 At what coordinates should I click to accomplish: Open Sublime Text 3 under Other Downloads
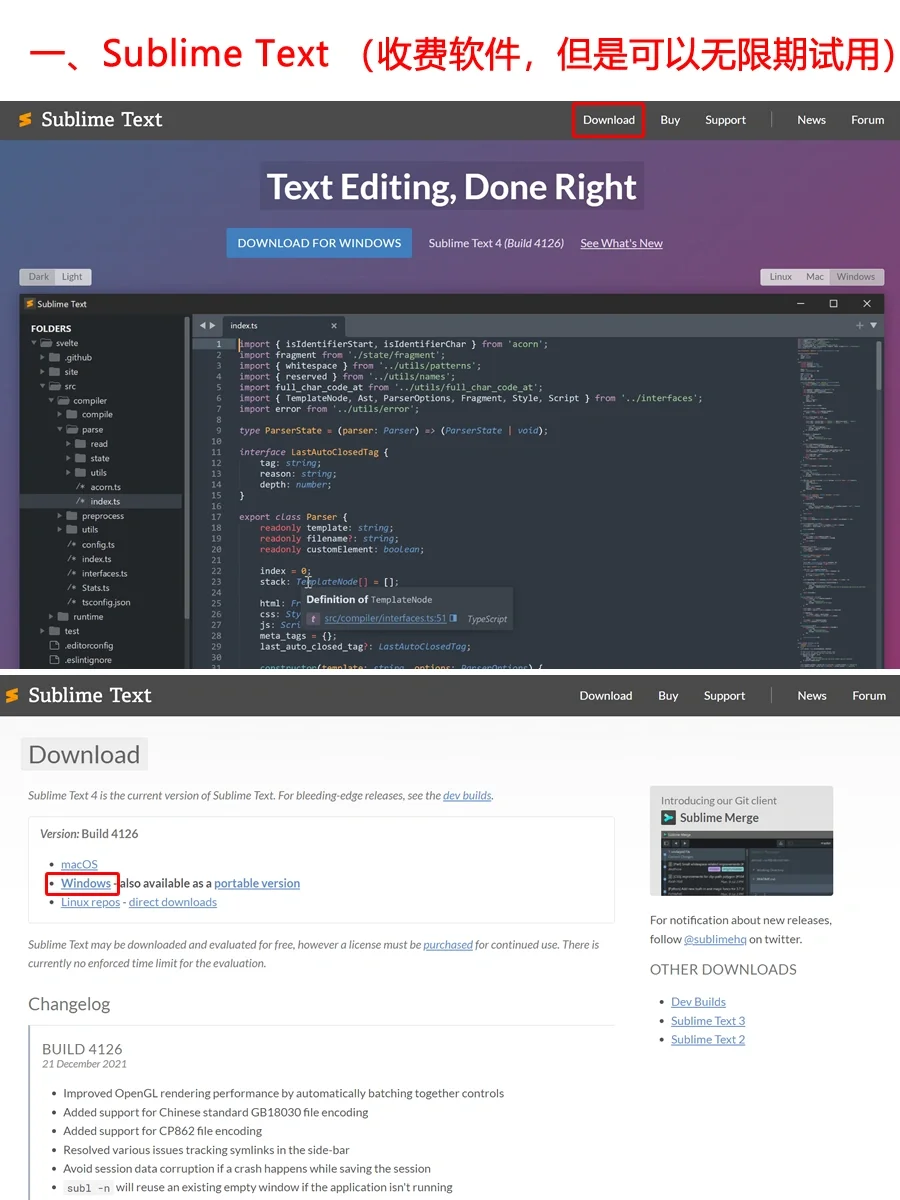coord(708,1021)
